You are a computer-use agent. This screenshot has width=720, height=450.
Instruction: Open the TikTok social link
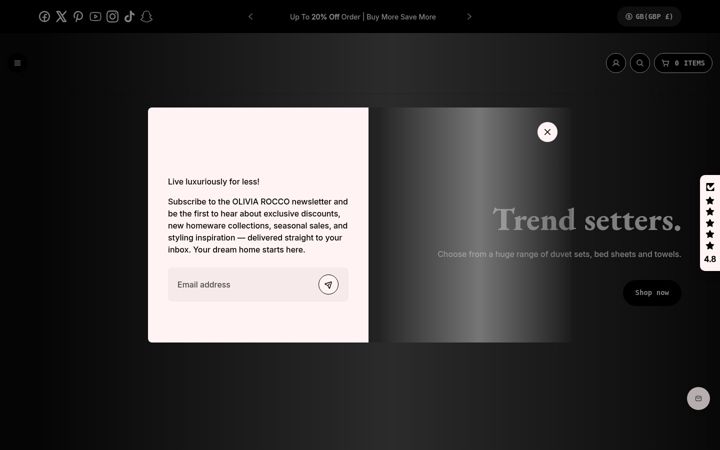pyautogui.click(x=129, y=17)
